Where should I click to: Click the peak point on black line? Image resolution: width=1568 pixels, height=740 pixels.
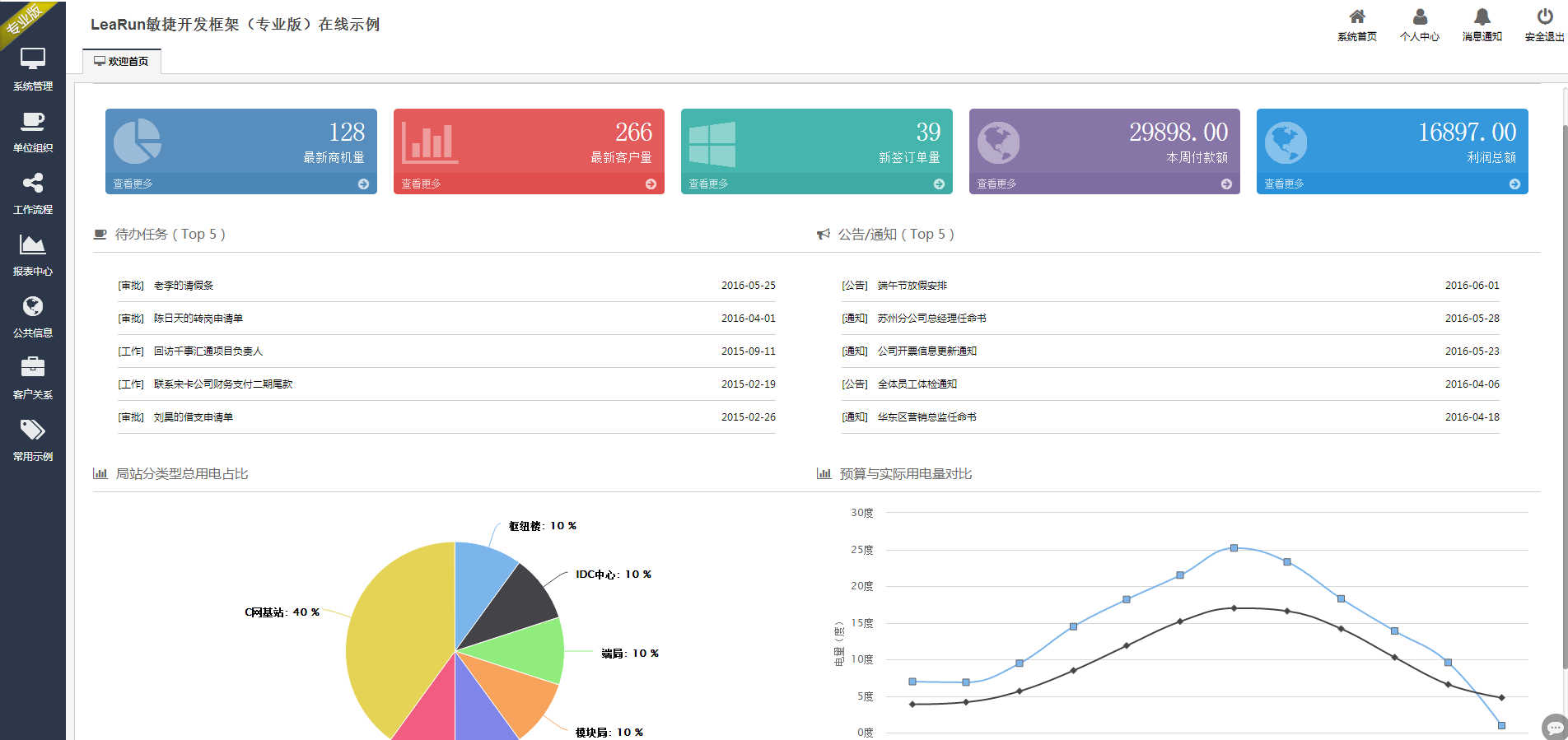pyautogui.click(x=1234, y=608)
